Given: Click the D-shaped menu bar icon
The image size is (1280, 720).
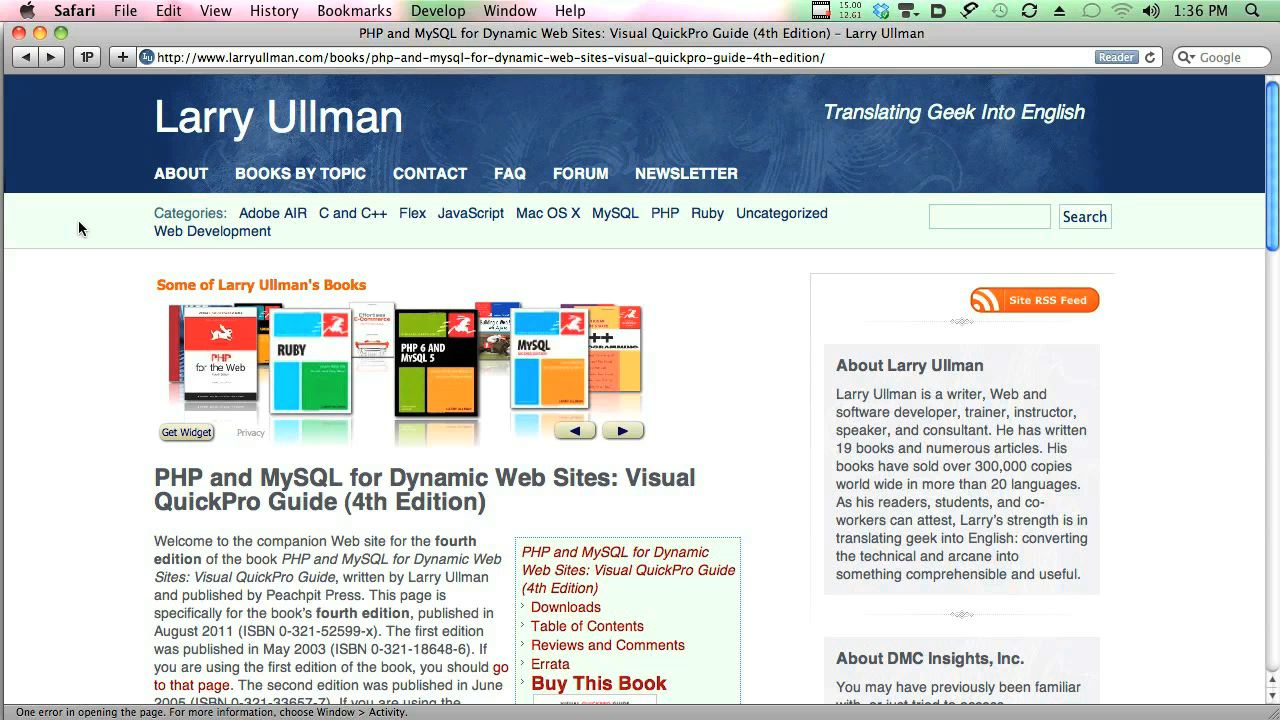Looking at the screenshot, I should point(938,11).
